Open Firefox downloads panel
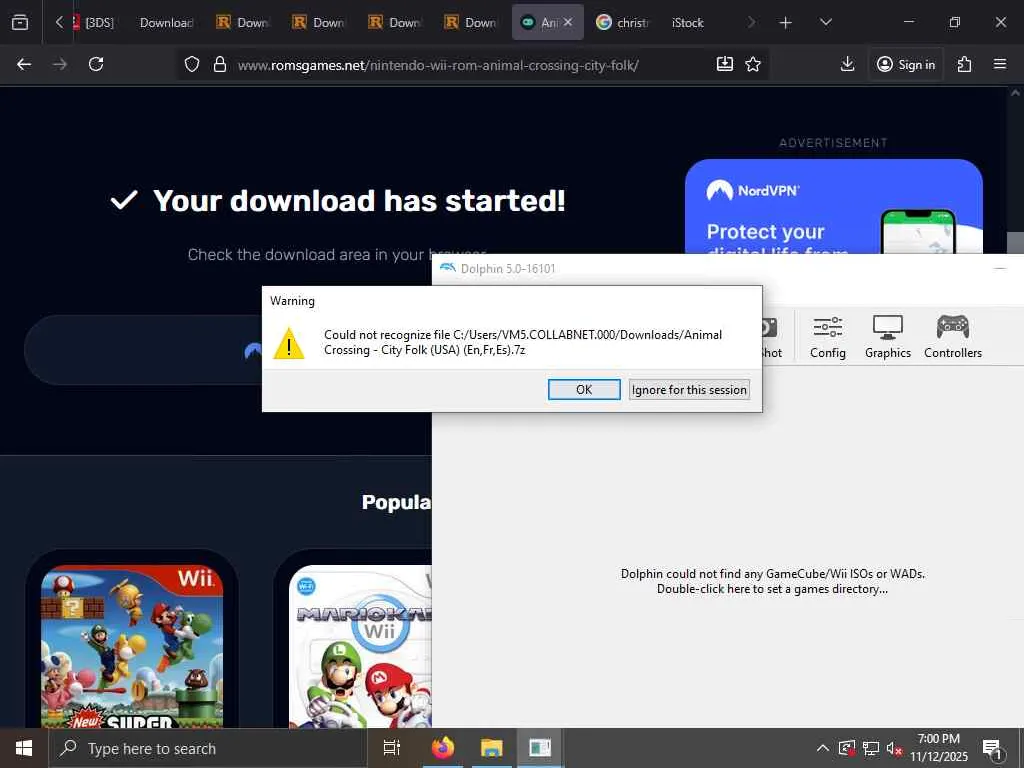The image size is (1024, 768). [847, 64]
